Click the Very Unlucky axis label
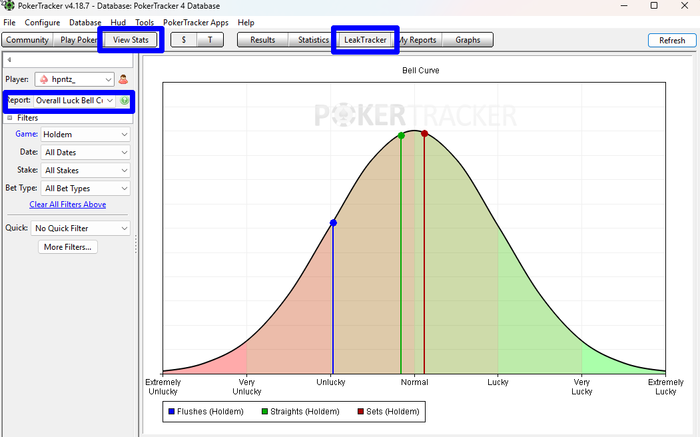The width and height of the screenshot is (700, 437). pos(246,387)
